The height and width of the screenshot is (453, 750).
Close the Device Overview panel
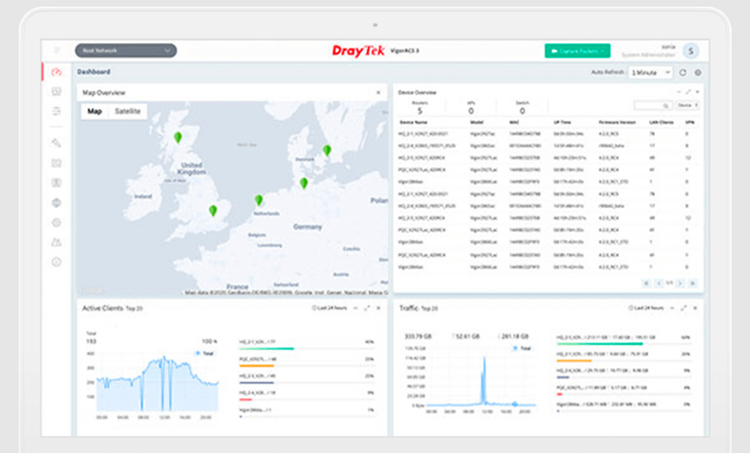pos(697,92)
